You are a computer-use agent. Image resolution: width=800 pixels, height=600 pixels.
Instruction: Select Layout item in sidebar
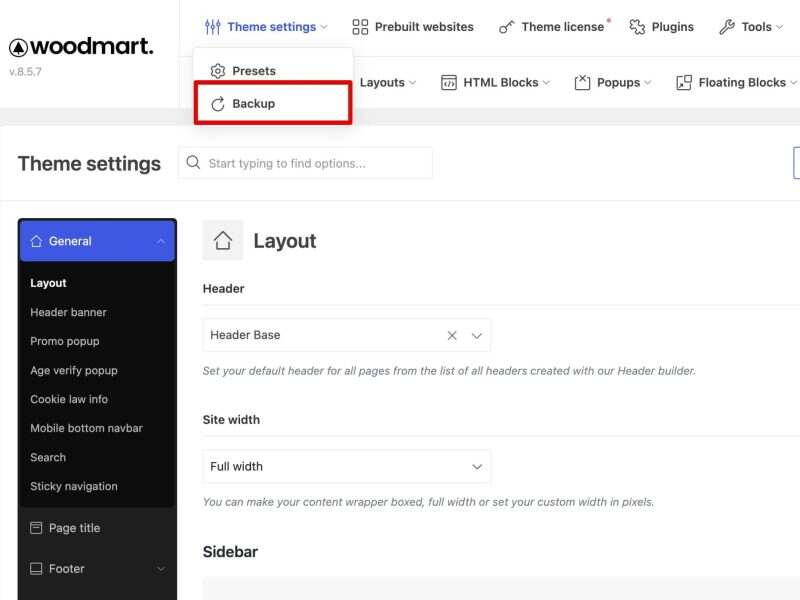coord(48,283)
